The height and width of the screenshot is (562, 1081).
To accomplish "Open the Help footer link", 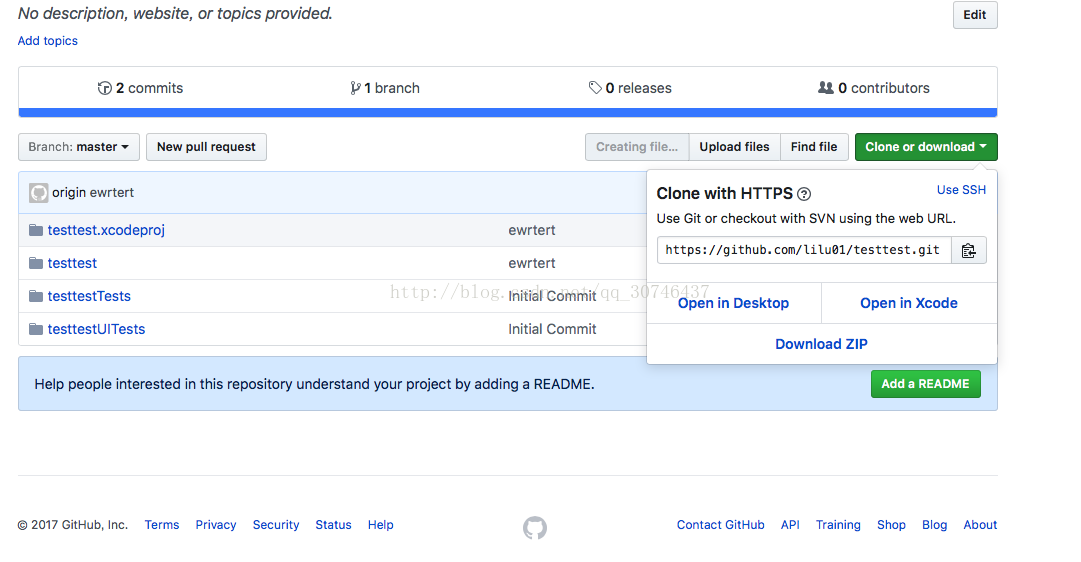I will [x=381, y=525].
